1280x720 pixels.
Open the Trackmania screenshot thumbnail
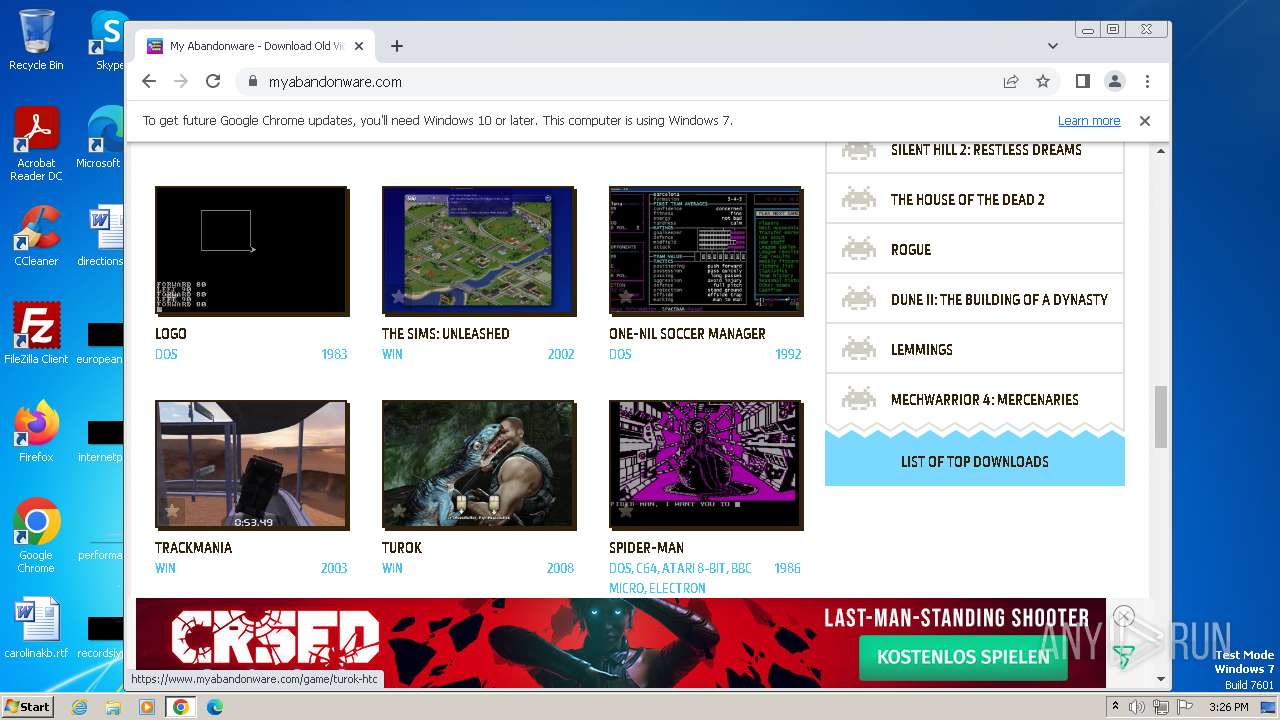[x=251, y=464]
